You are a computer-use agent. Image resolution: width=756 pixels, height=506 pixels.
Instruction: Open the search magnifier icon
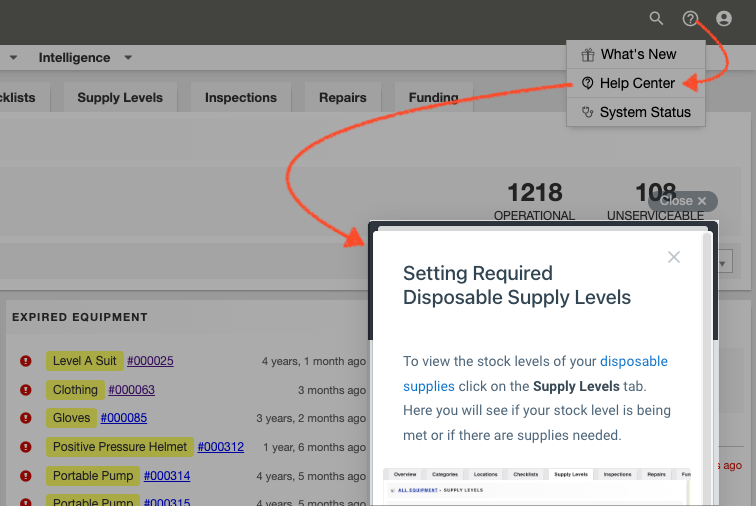click(x=656, y=18)
